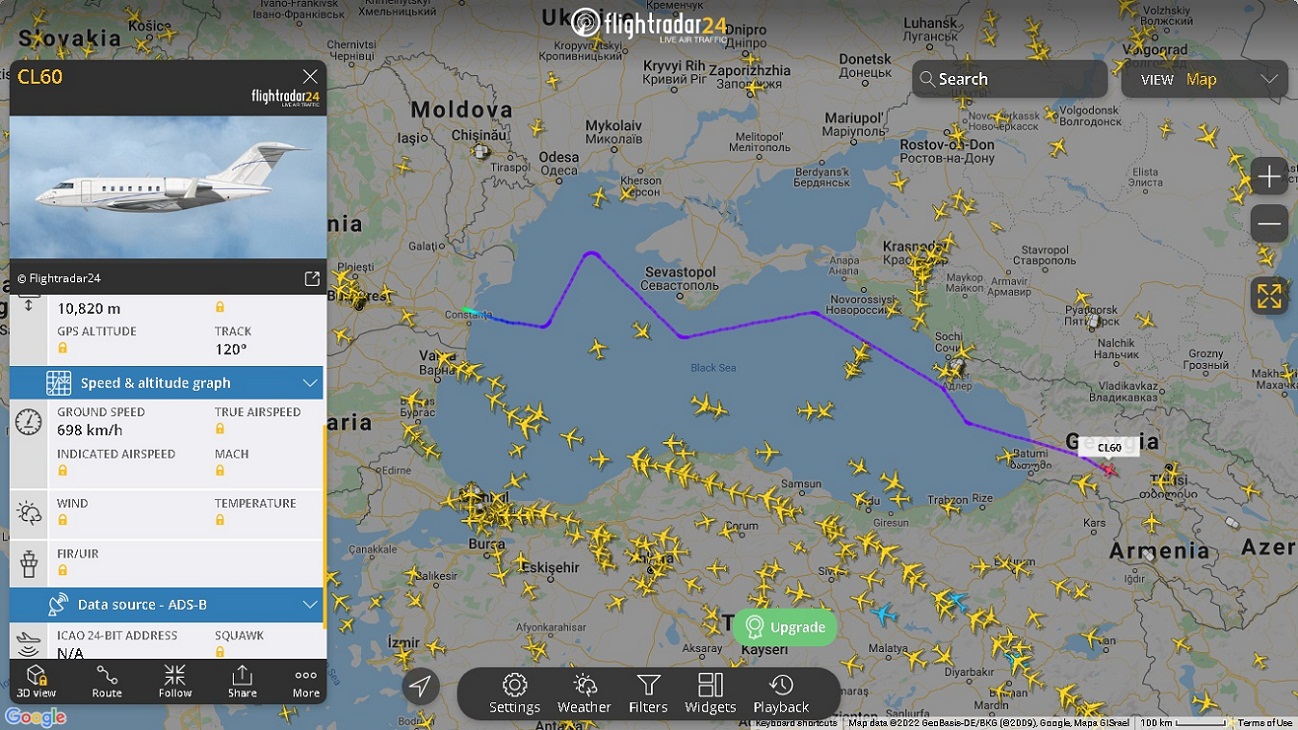Collapse the Speed & altitude graph section
1298x730 pixels.
click(x=310, y=383)
